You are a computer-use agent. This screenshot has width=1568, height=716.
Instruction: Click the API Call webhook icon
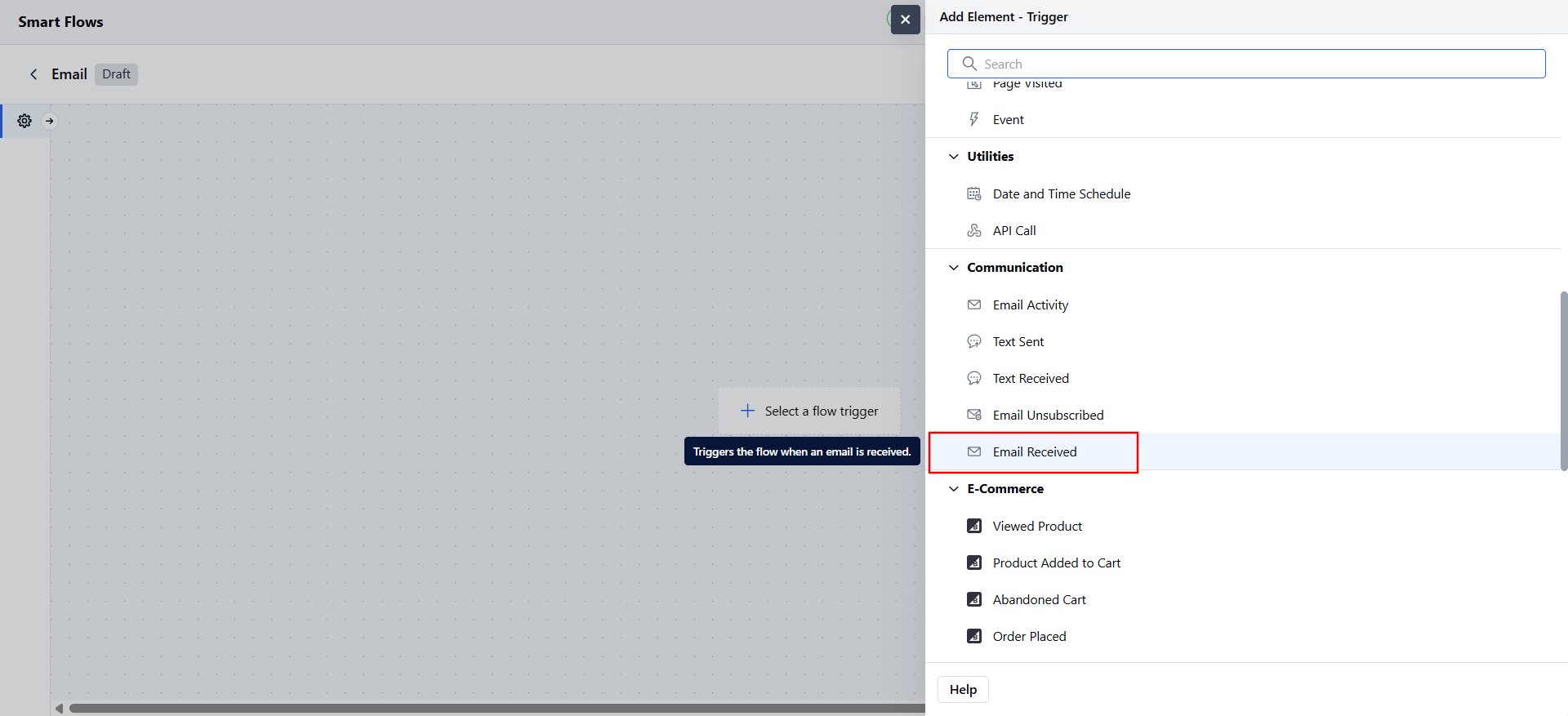pyautogui.click(x=974, y=230)
